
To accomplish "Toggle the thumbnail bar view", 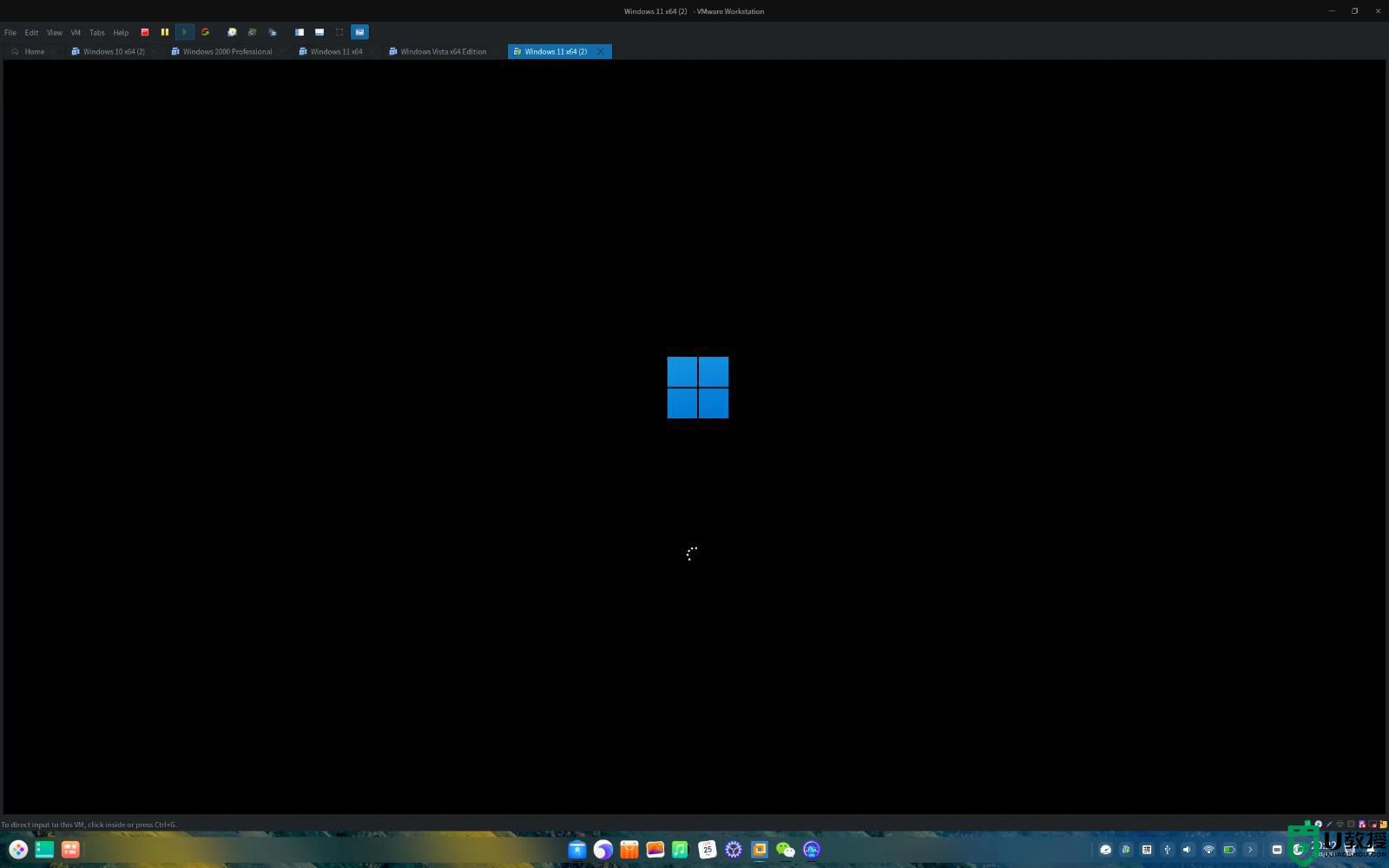I will [319, 32].
